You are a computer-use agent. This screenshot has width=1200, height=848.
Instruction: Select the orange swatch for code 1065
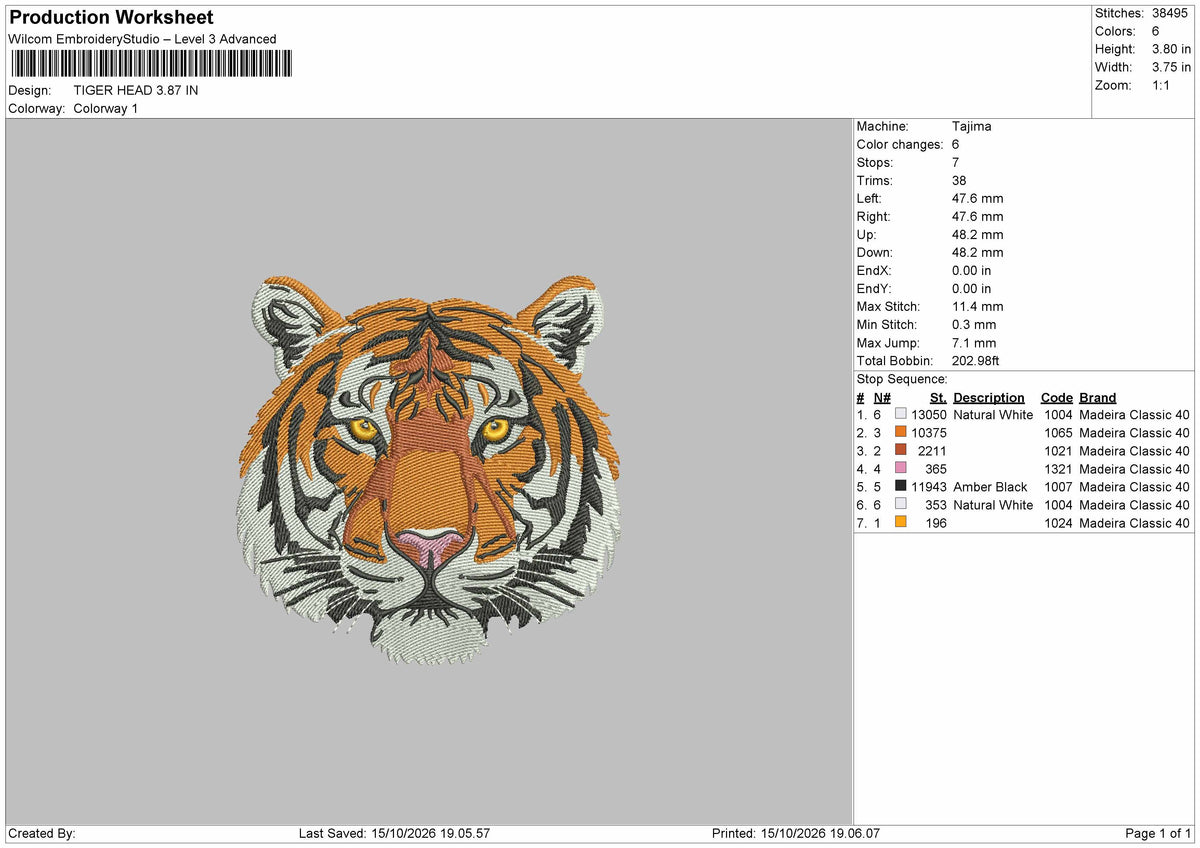[x=901, y=432]
